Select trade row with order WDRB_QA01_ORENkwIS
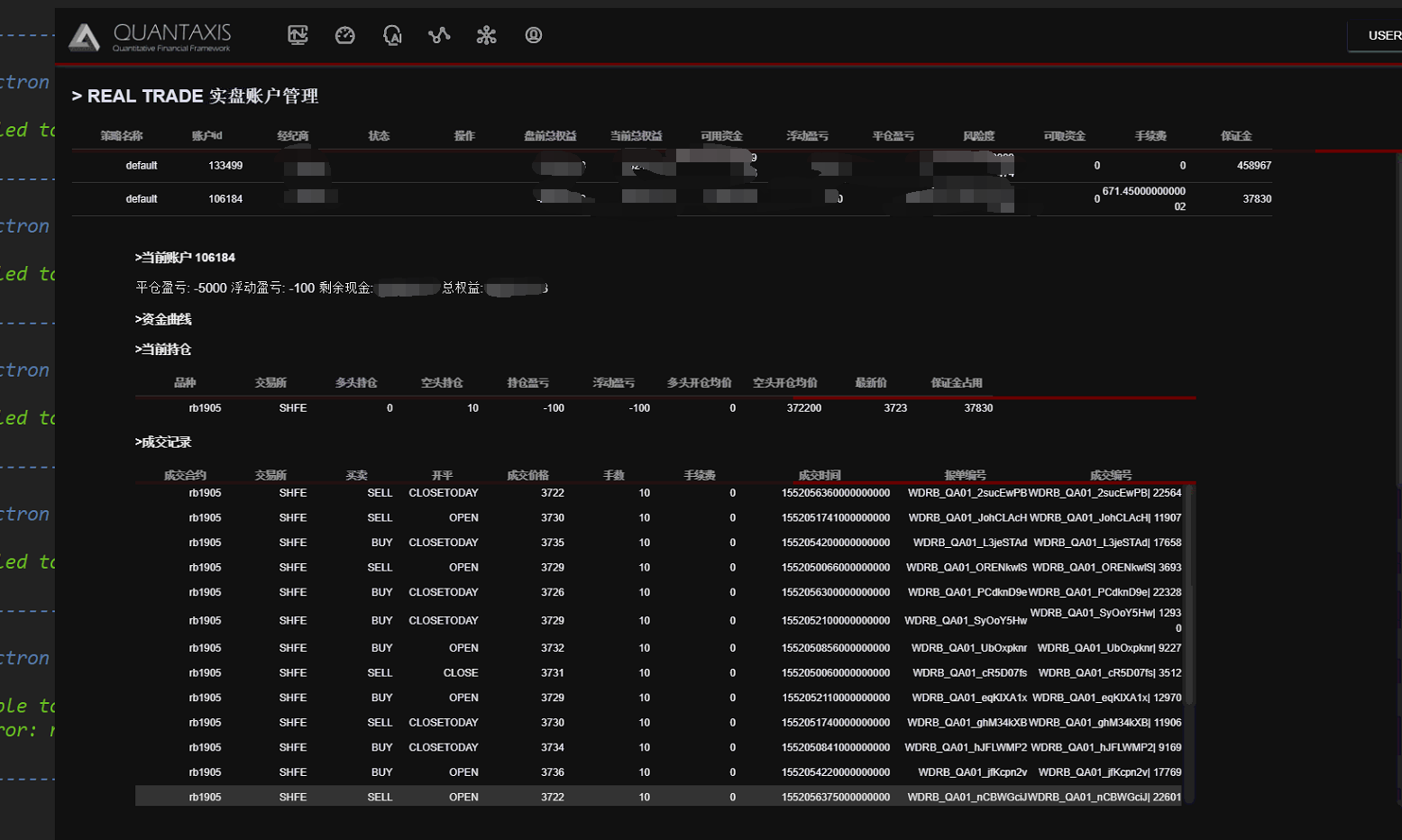 [x=659, y=568]
